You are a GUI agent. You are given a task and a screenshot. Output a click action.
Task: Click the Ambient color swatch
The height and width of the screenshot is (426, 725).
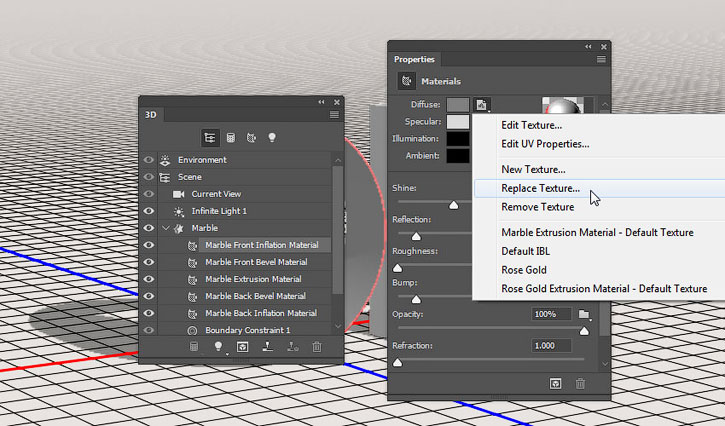(x=458, y=156)
